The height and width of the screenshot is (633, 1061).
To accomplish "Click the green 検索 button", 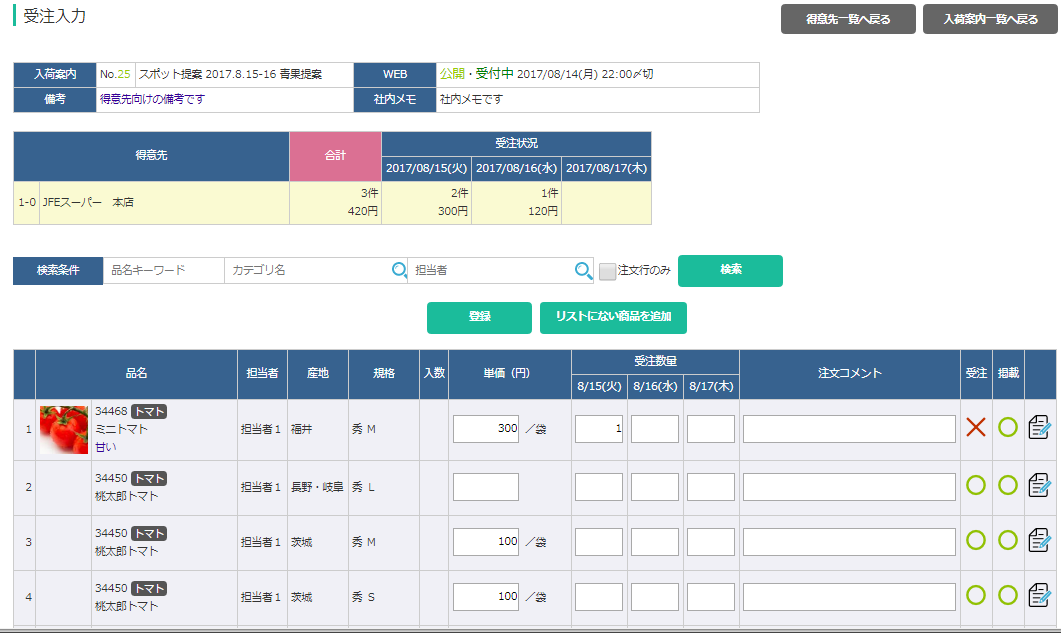I will pos(730,270).
